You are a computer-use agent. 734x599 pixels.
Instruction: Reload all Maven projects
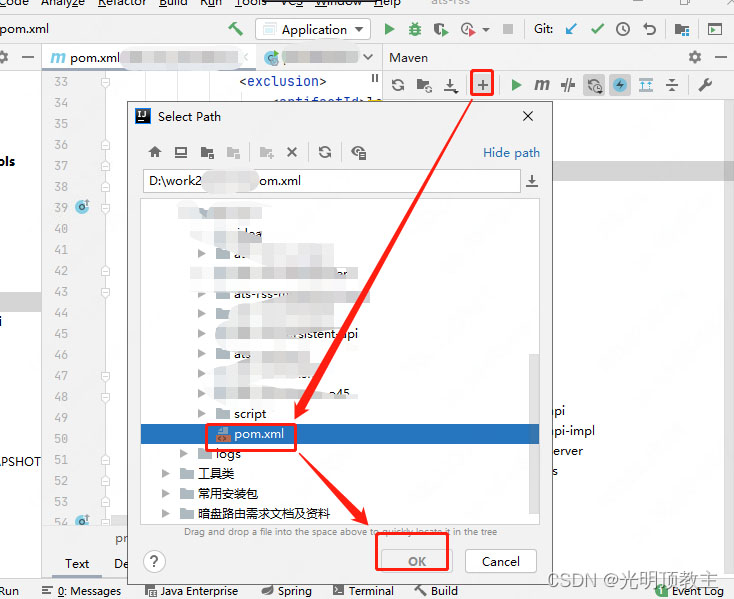(x=398, y=85)
